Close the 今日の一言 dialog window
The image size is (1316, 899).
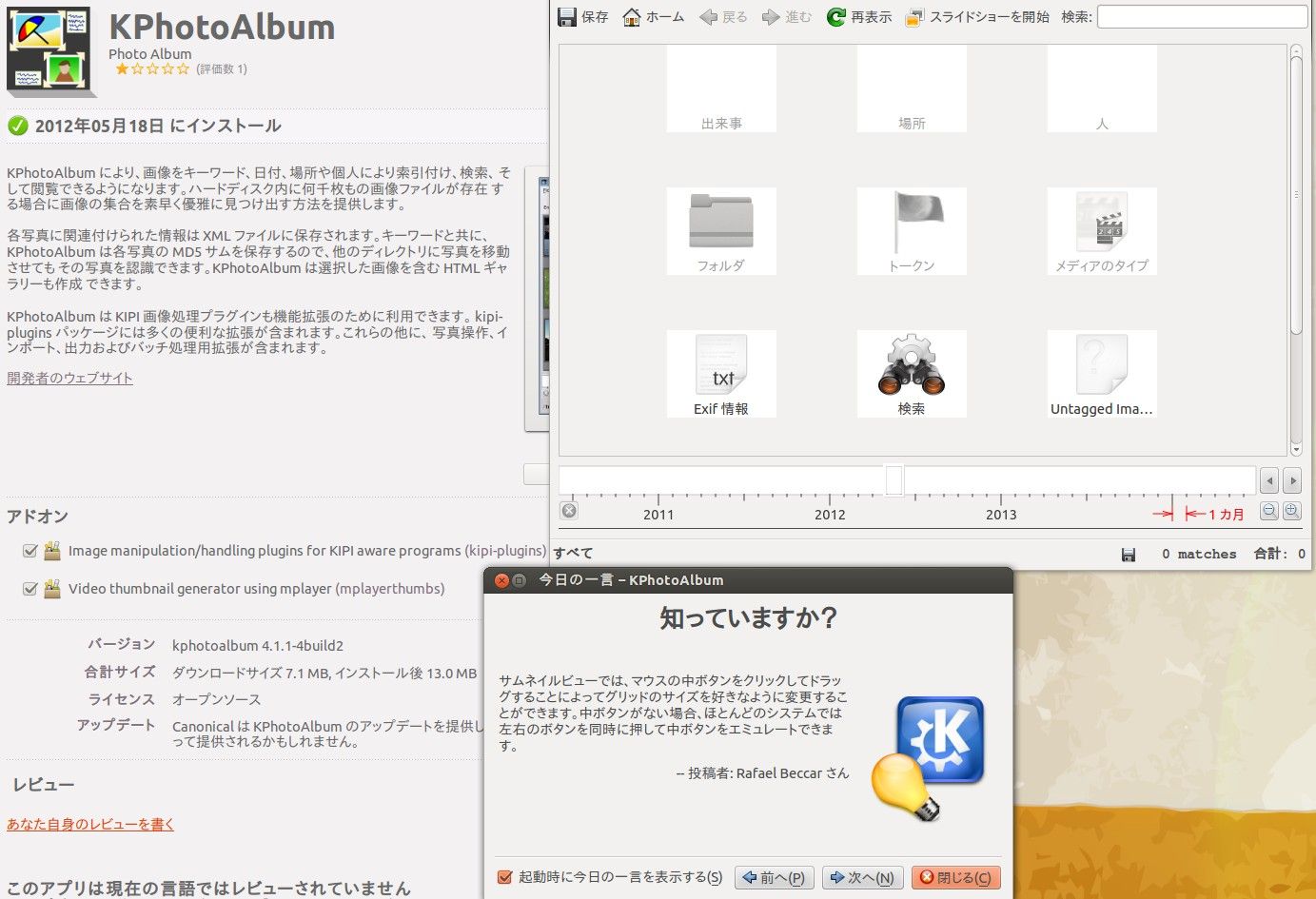click(501, 580)
